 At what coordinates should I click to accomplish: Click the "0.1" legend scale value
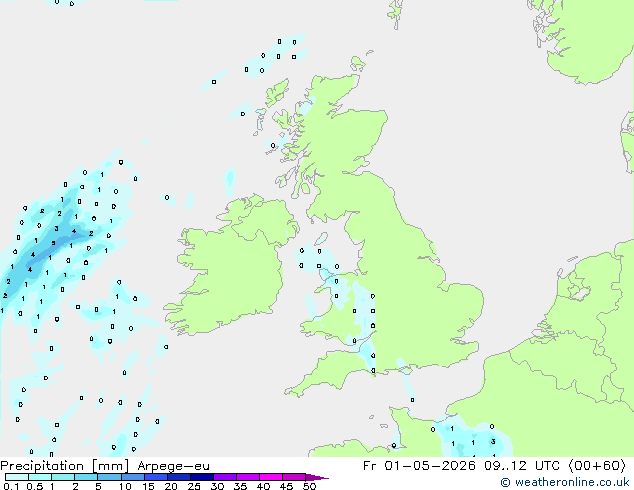[11, 486]
